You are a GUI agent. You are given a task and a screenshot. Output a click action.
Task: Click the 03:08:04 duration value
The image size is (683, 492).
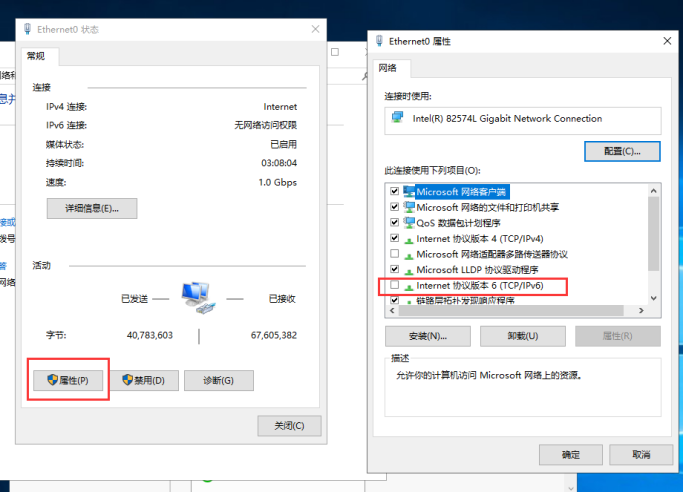(279, 163)
